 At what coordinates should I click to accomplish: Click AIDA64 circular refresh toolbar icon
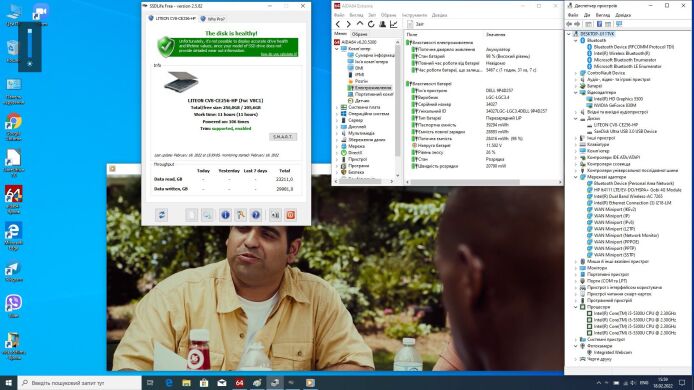pos(371,24)
